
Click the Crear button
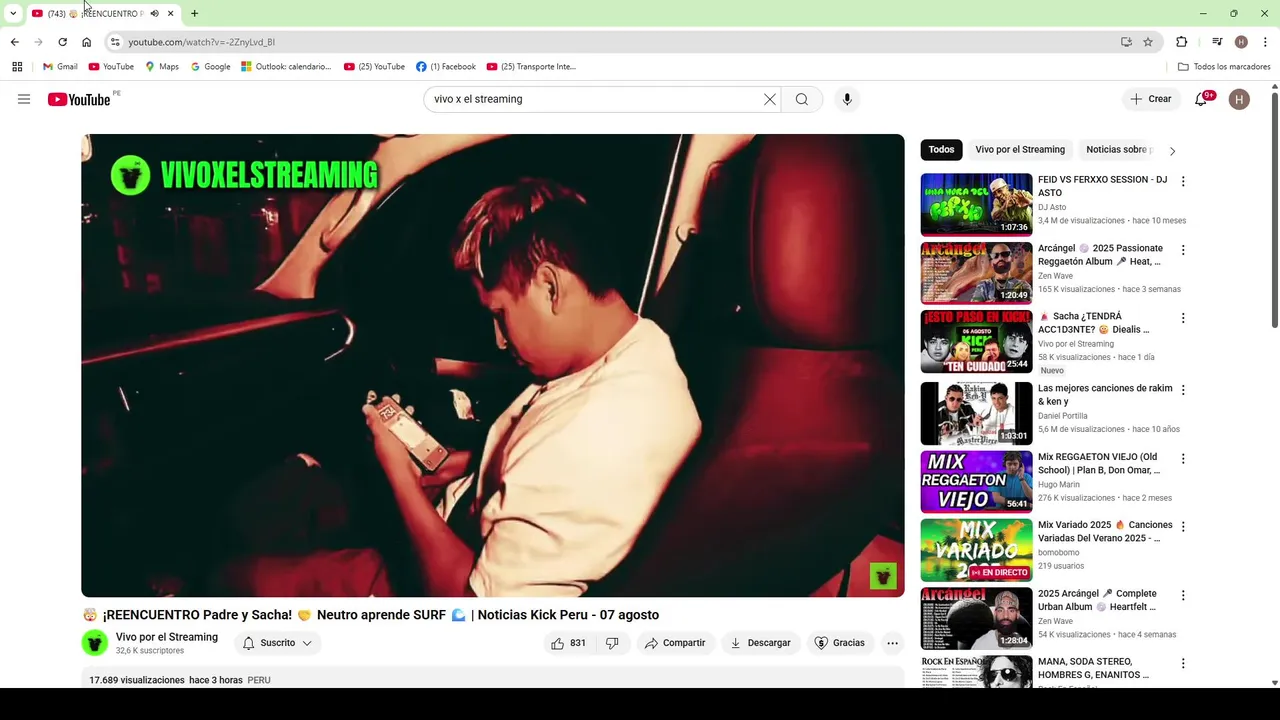click(x=1150, y=99)
